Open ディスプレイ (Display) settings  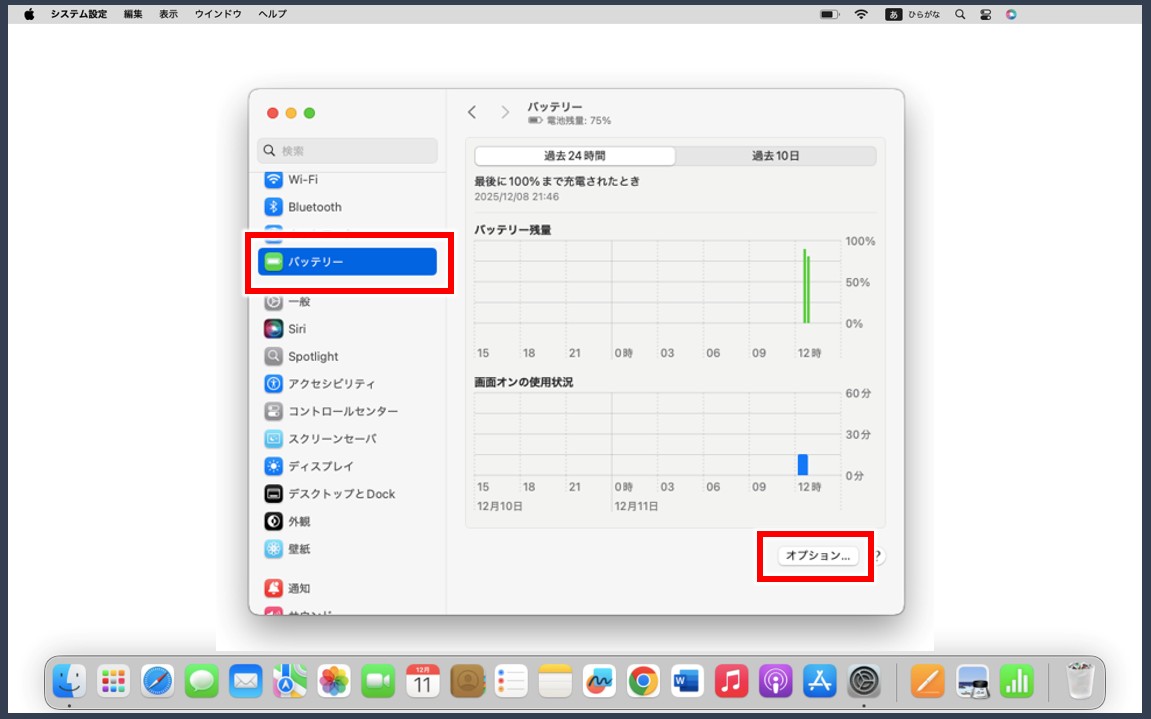point(320,465)
